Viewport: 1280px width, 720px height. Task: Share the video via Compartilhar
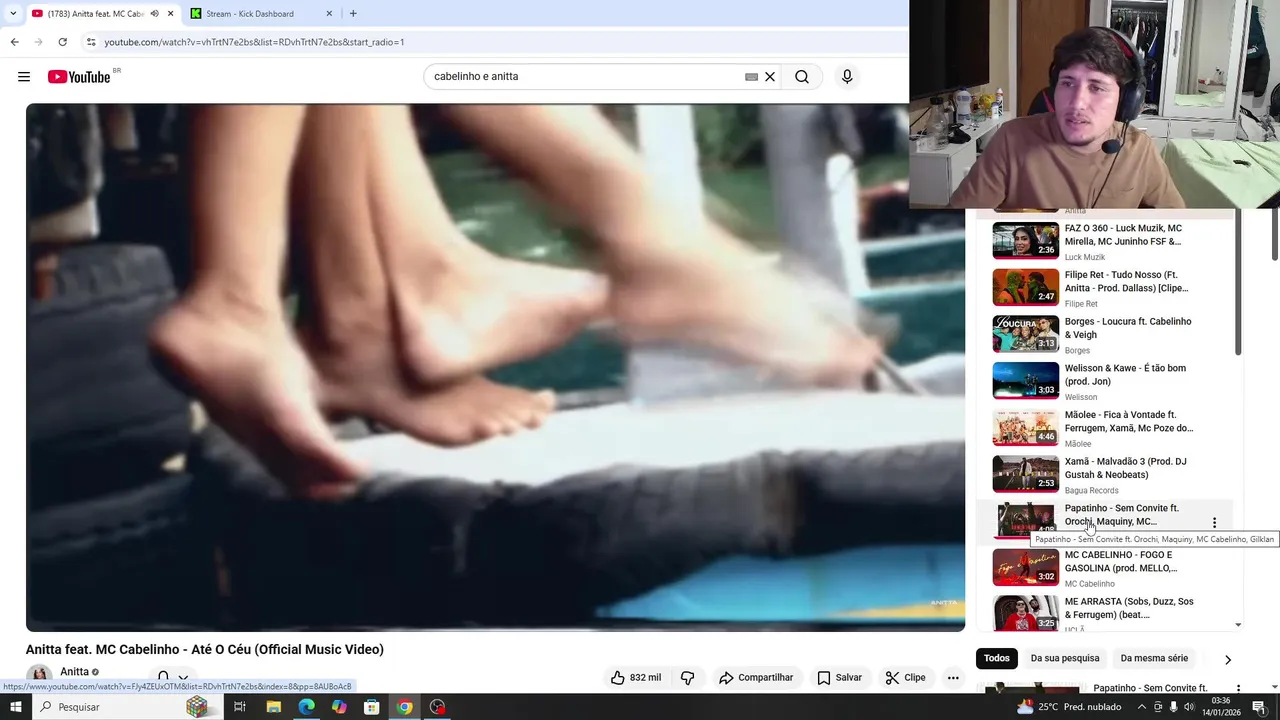tap(756, 677)
